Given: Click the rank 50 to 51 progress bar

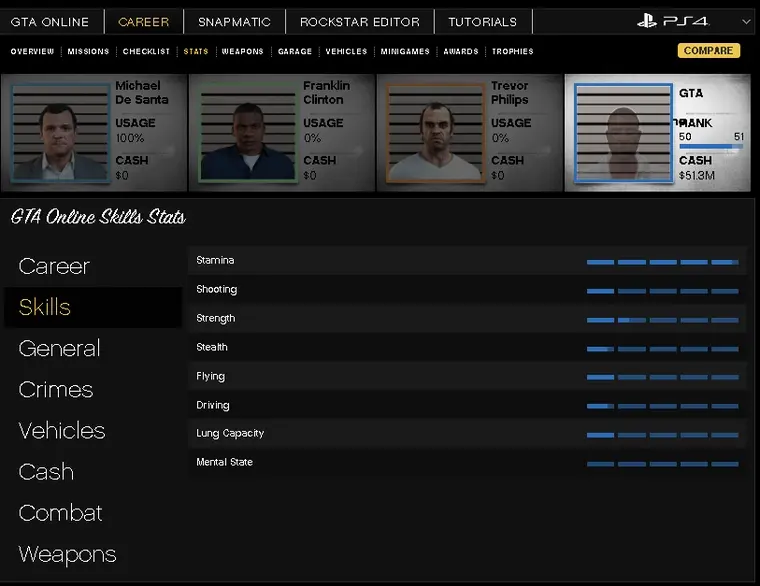Looking at the screenshot, I should [x=710, y=147].
